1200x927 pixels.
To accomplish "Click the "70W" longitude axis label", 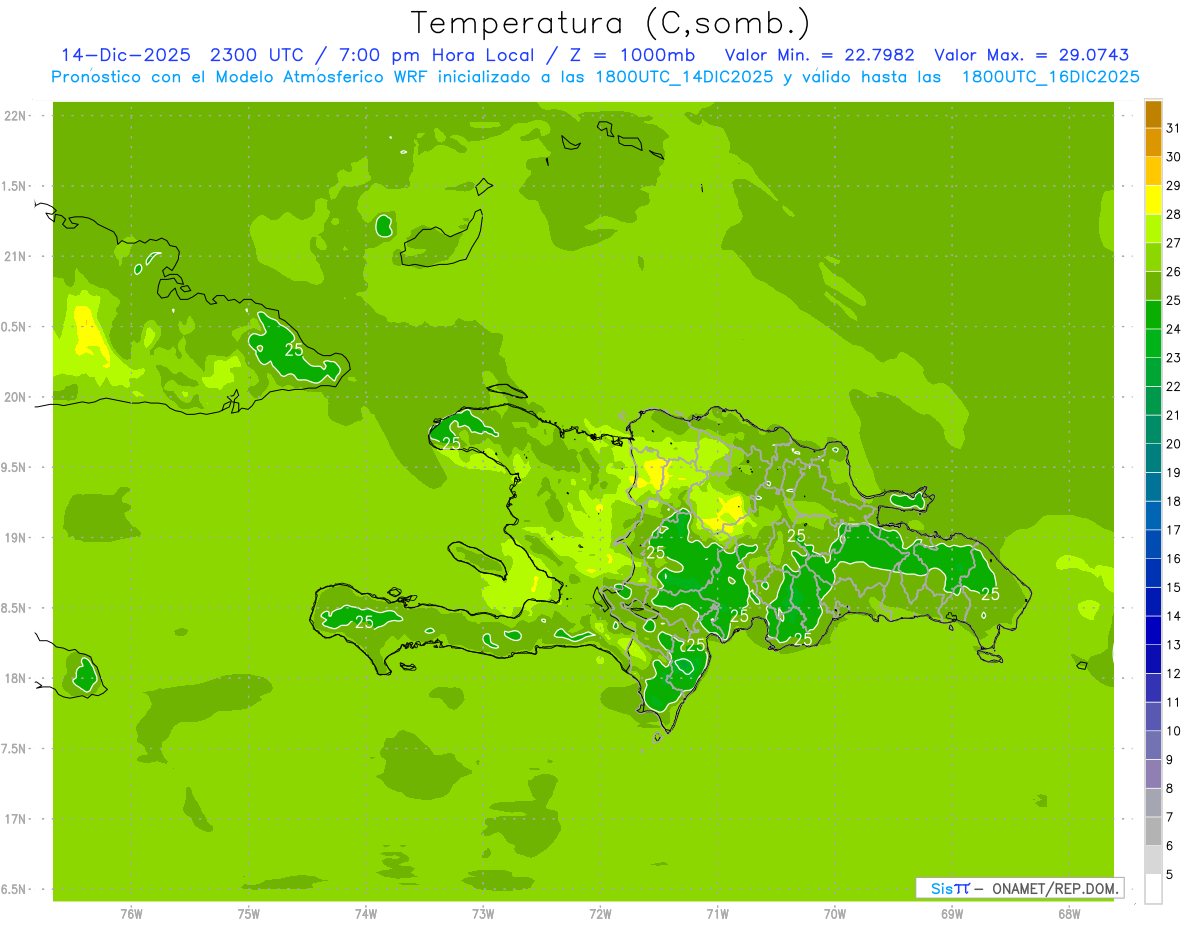I will click(835, 914).
